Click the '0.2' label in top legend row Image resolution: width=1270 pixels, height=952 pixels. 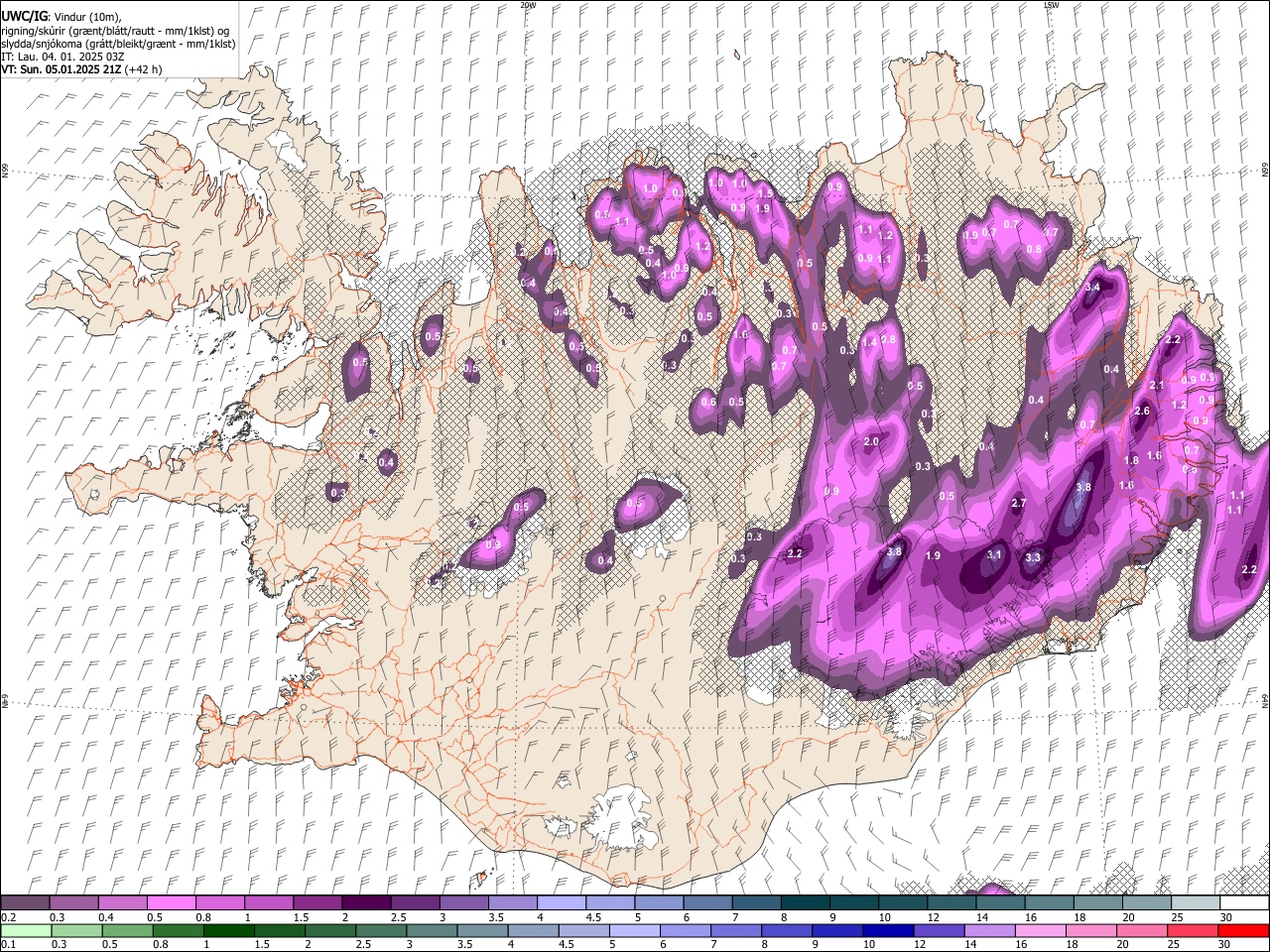pos(9,918)
